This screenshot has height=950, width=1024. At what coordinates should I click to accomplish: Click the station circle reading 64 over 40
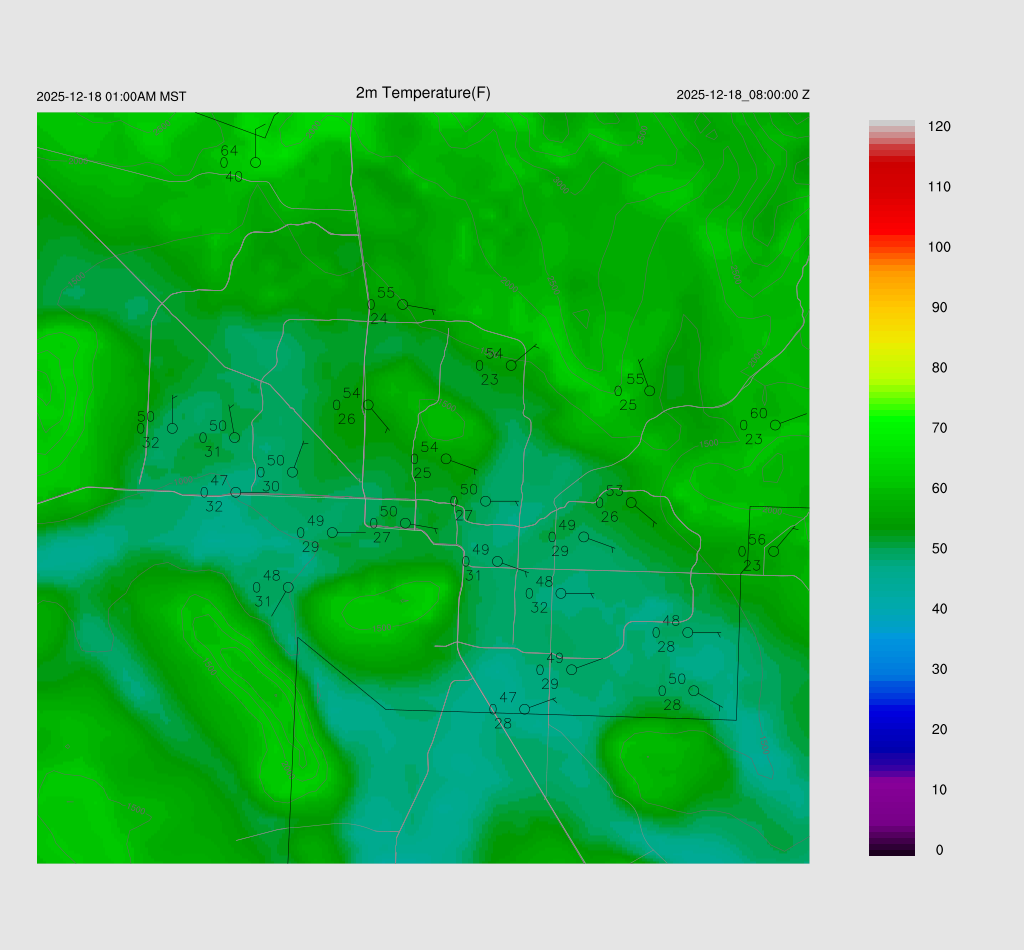(x=255, y=162)
